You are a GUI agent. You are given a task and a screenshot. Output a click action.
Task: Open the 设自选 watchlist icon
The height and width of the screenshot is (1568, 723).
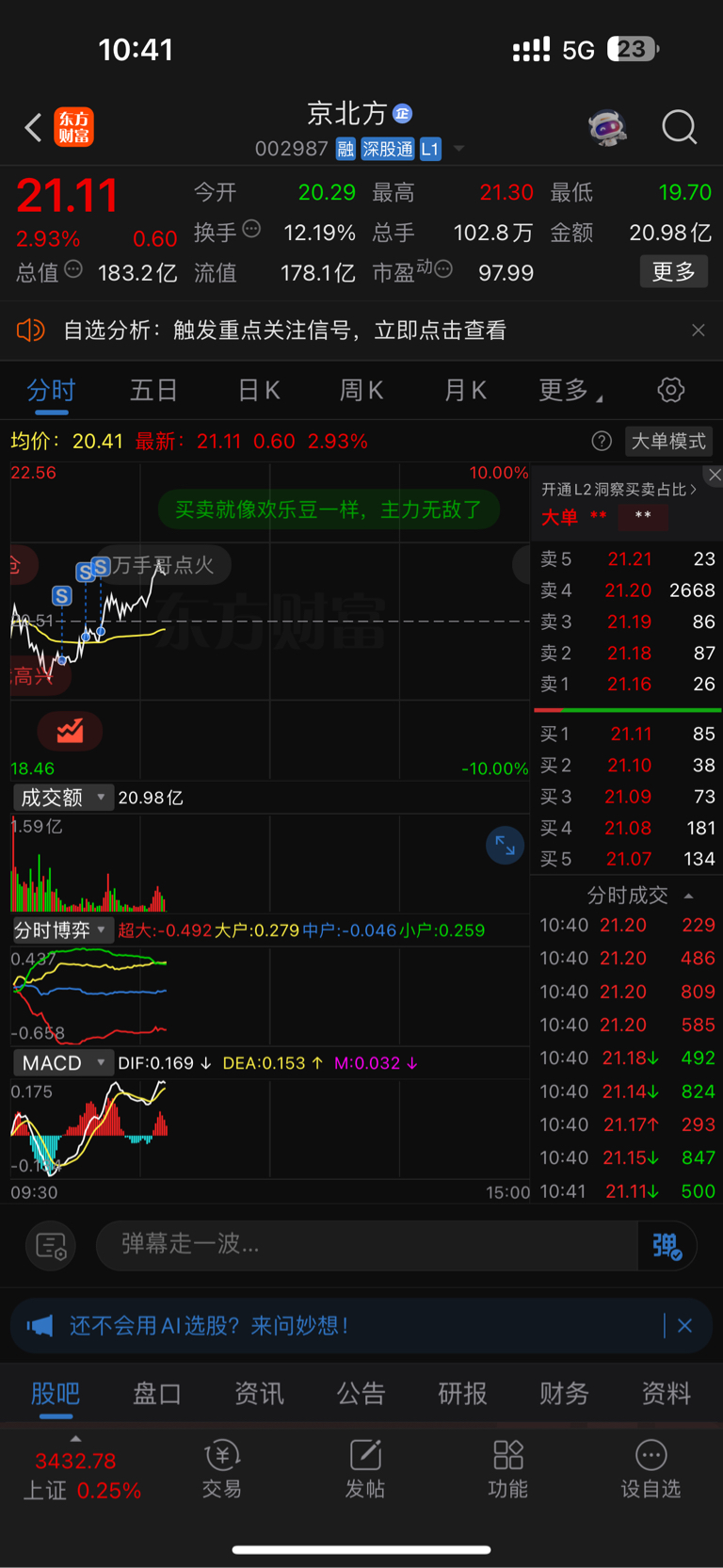coord(651,1469)
